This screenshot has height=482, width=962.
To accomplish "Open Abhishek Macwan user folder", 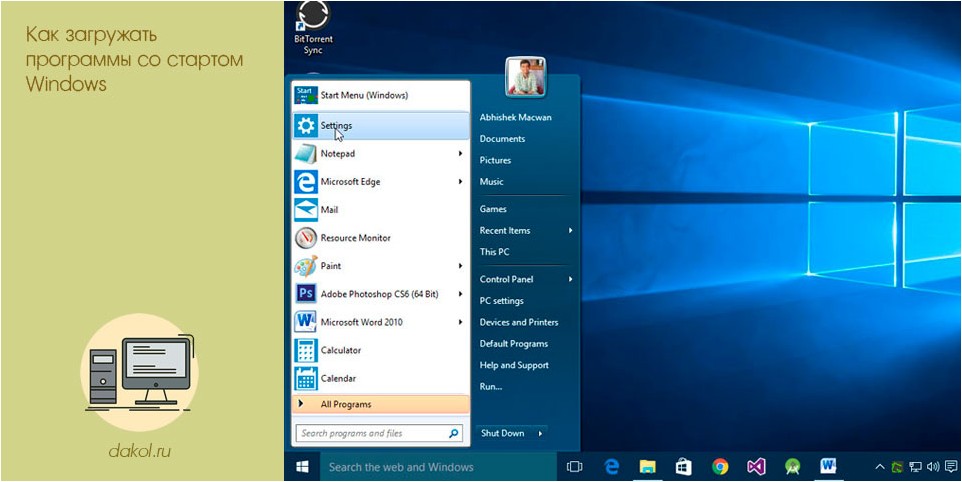I will pos(515,118).
